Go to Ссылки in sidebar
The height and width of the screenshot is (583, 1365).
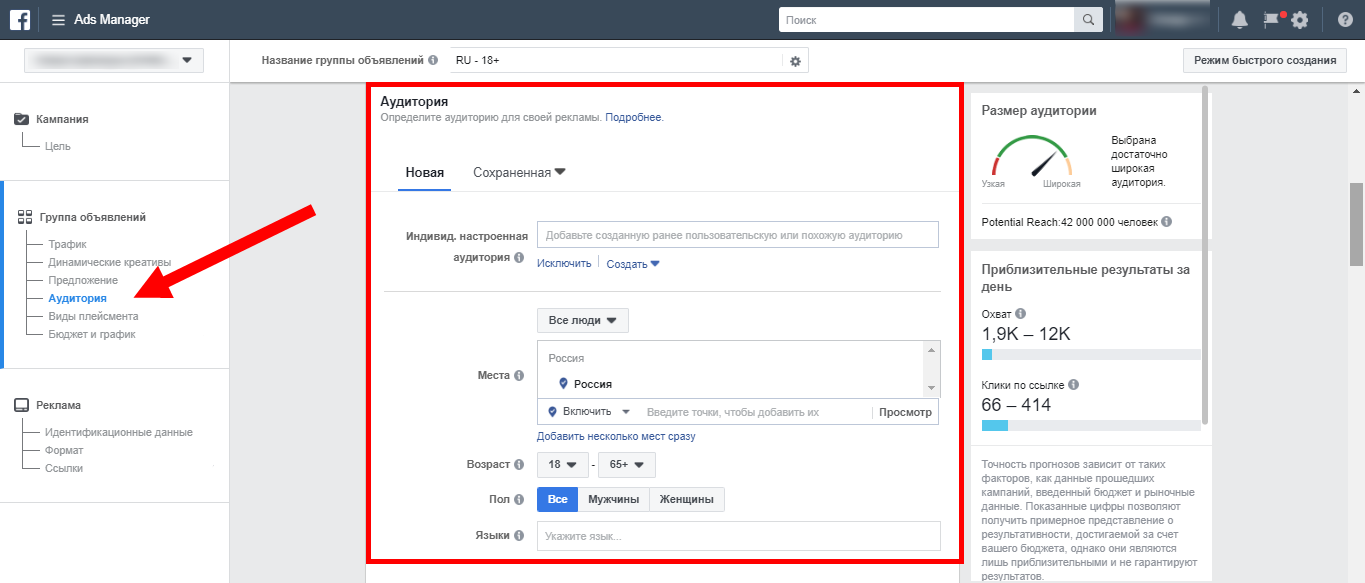click(x=64, y=468)
